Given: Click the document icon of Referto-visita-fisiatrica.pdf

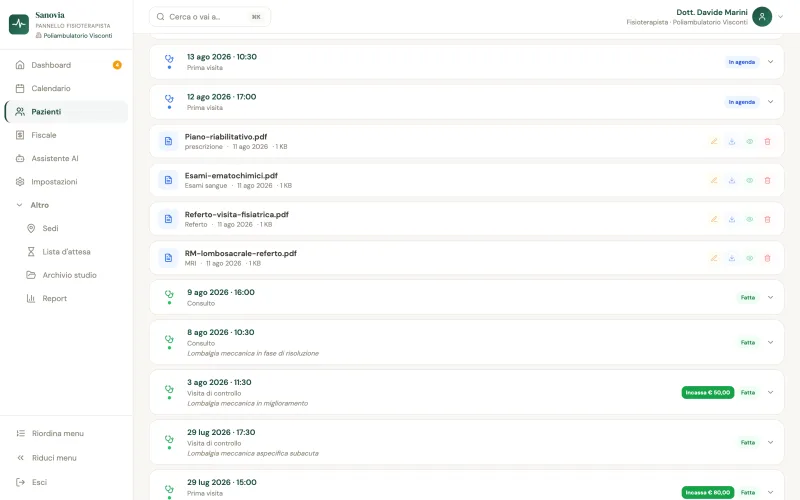Looking at the screenshot, I should pyautogui.click(x=168, y=219).
